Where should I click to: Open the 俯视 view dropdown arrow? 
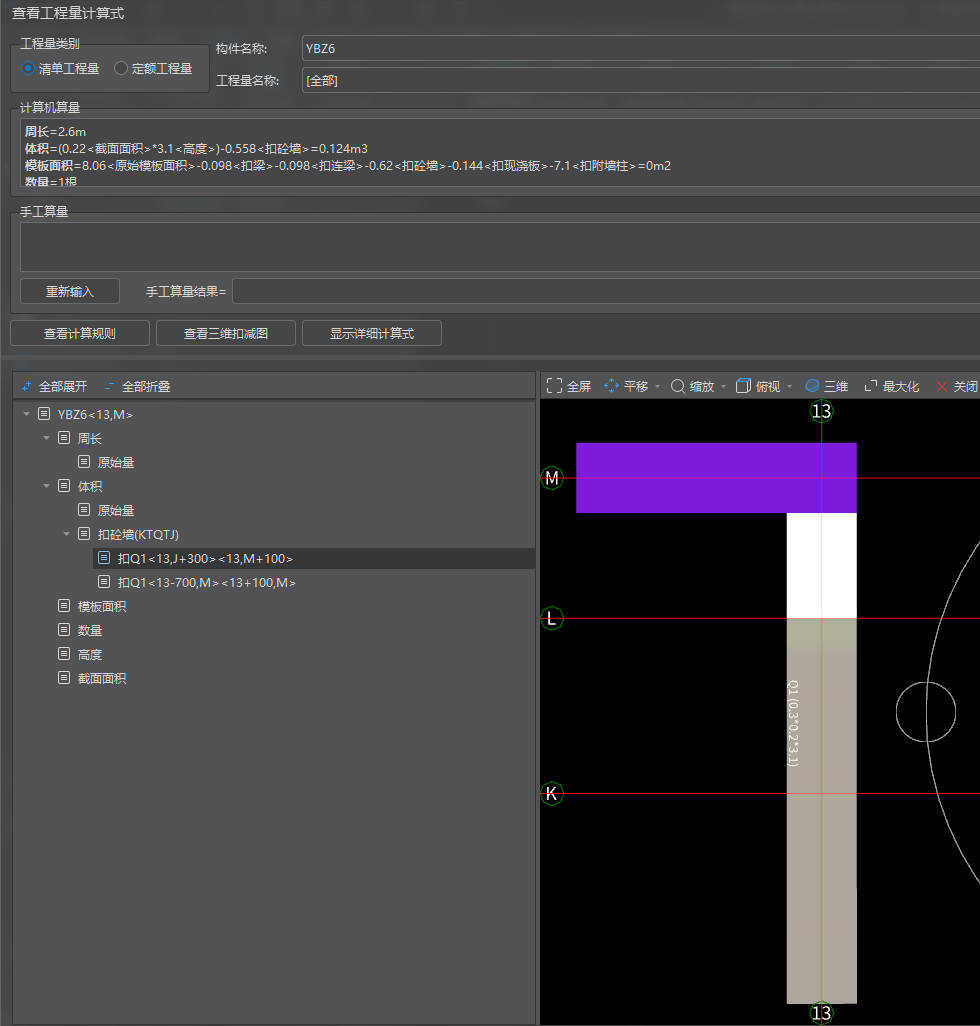790,387
